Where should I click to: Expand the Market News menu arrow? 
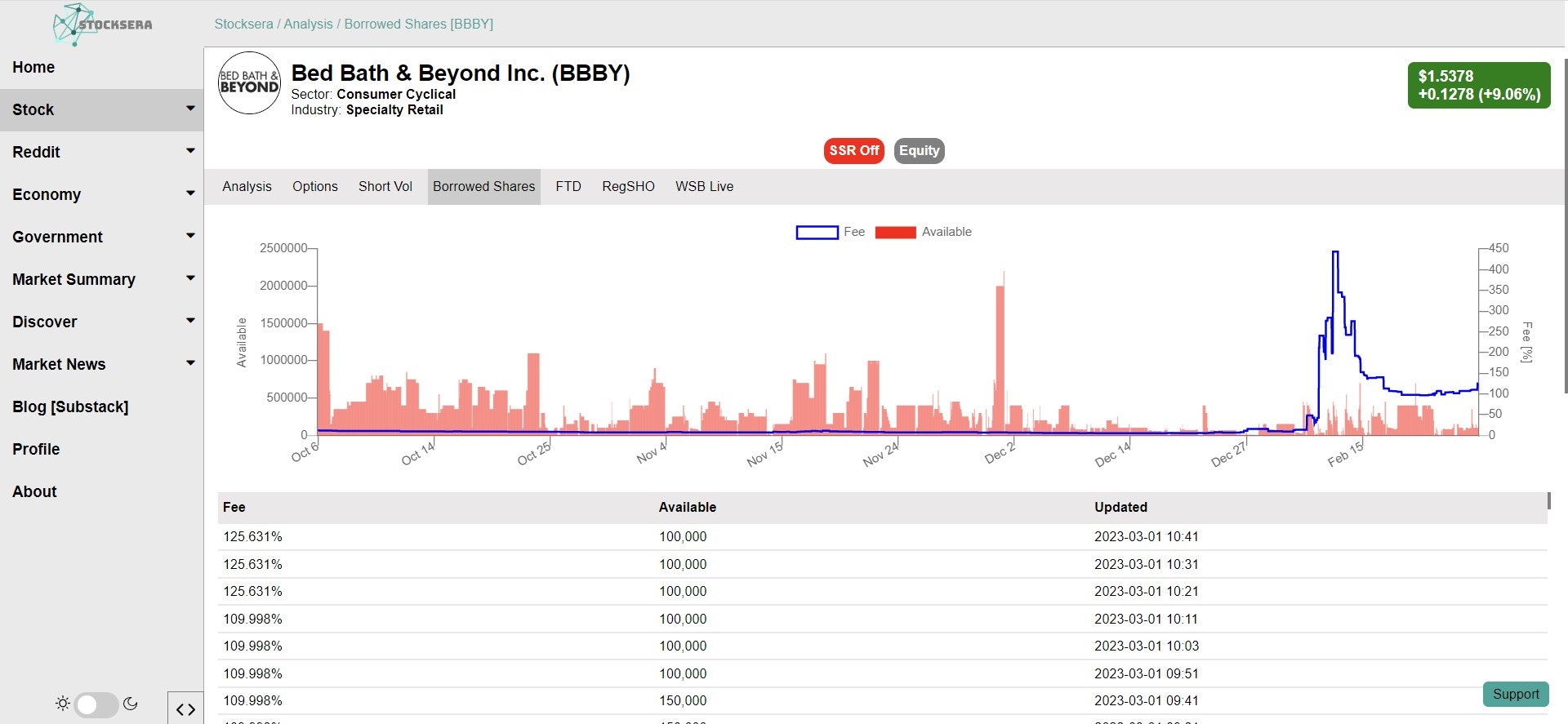click(x=190, y=363)
